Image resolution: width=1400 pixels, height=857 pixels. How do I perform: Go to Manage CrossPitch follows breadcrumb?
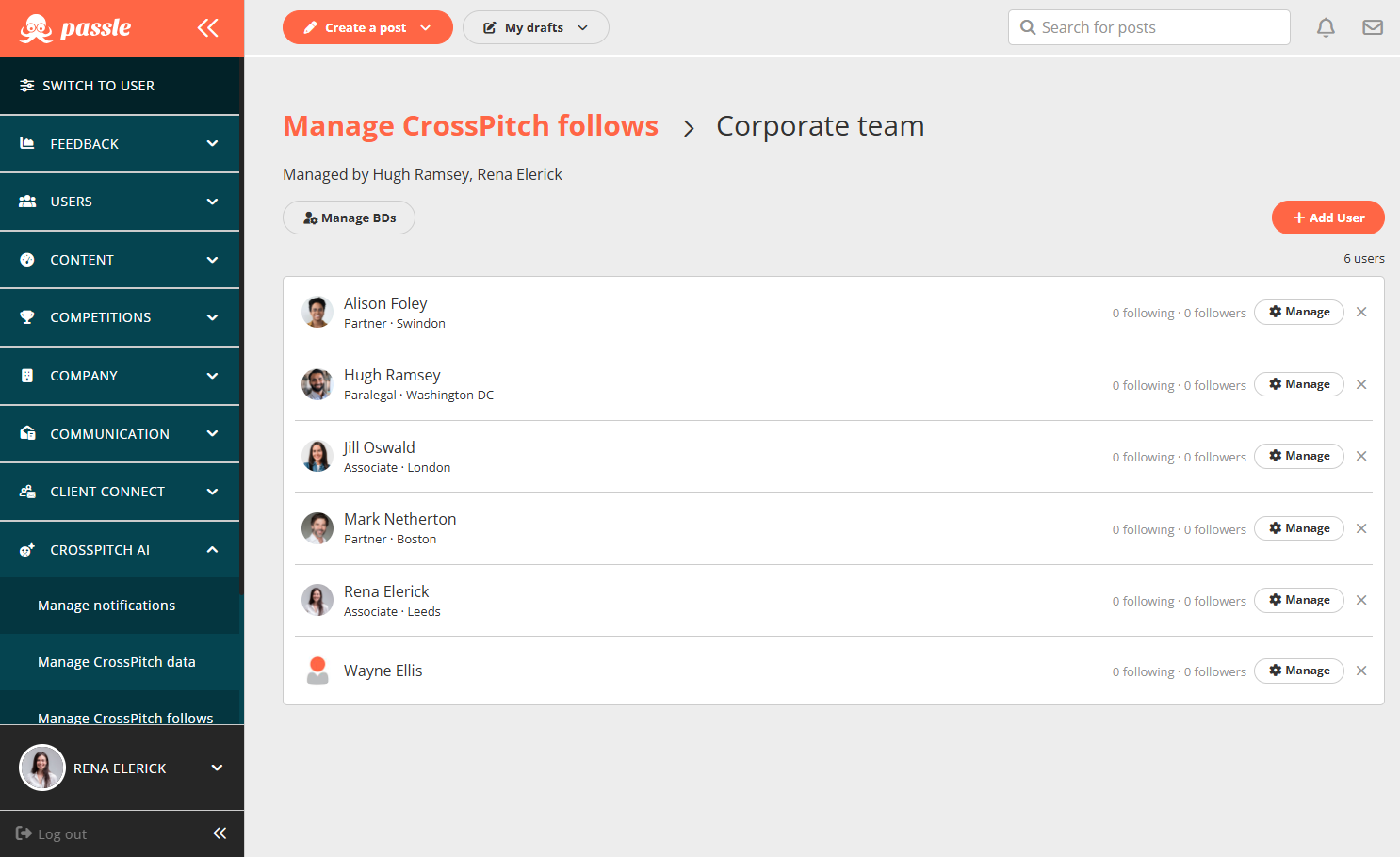pyautogui.click(x=470, y=125)
